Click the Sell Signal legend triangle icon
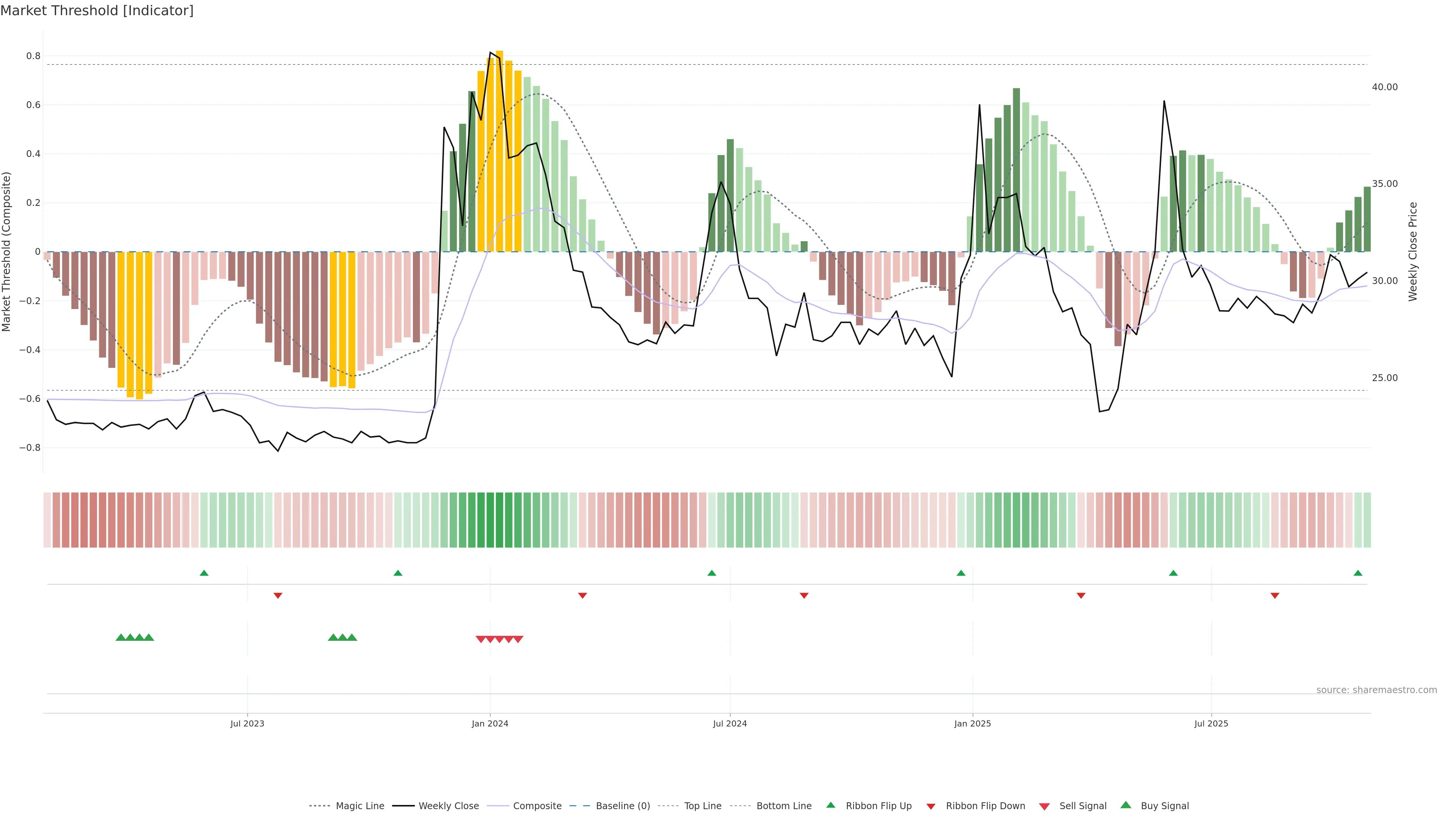 click(1045, 806)
